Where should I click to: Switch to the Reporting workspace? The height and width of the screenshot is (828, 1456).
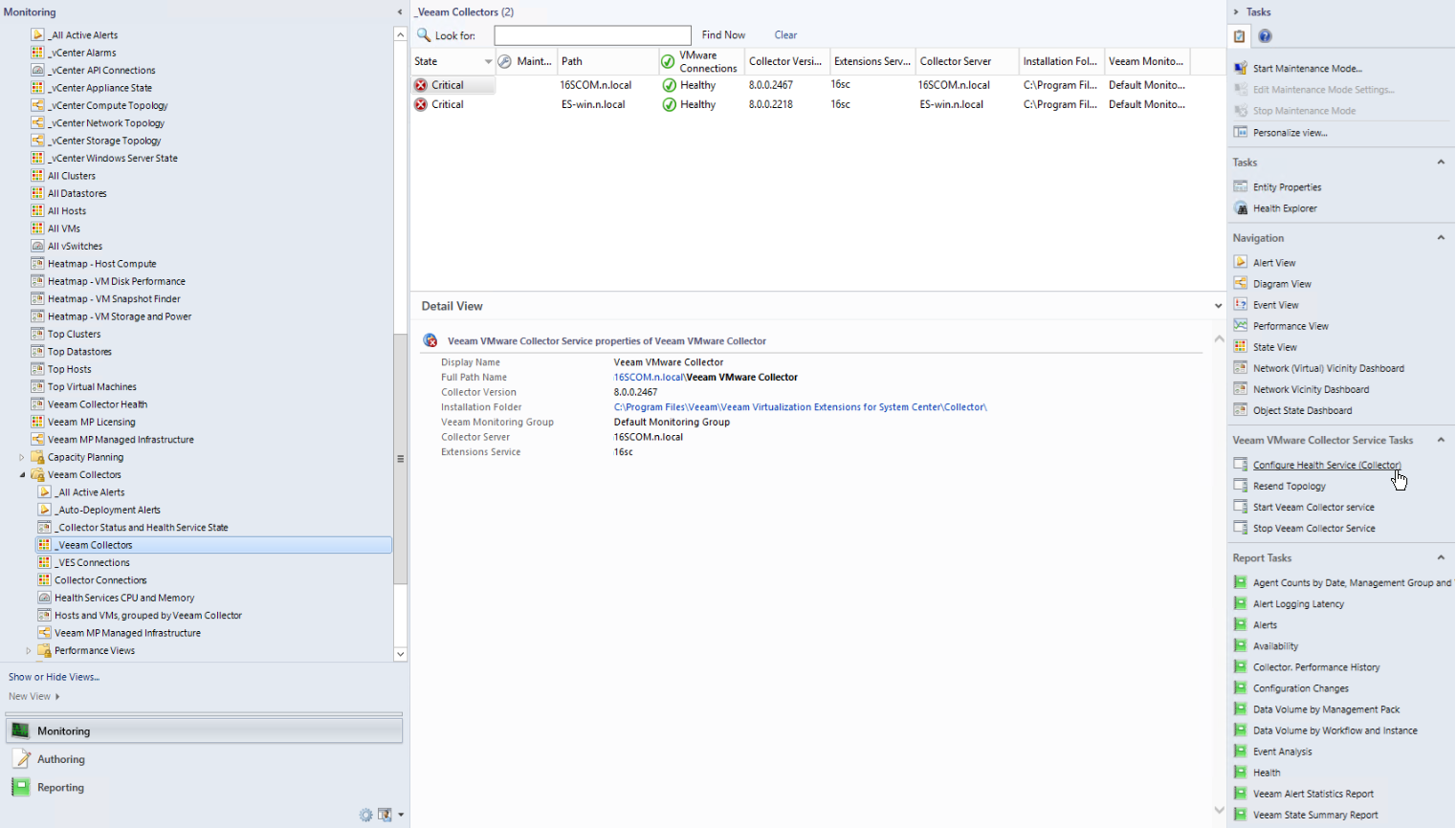click(204, 787)
